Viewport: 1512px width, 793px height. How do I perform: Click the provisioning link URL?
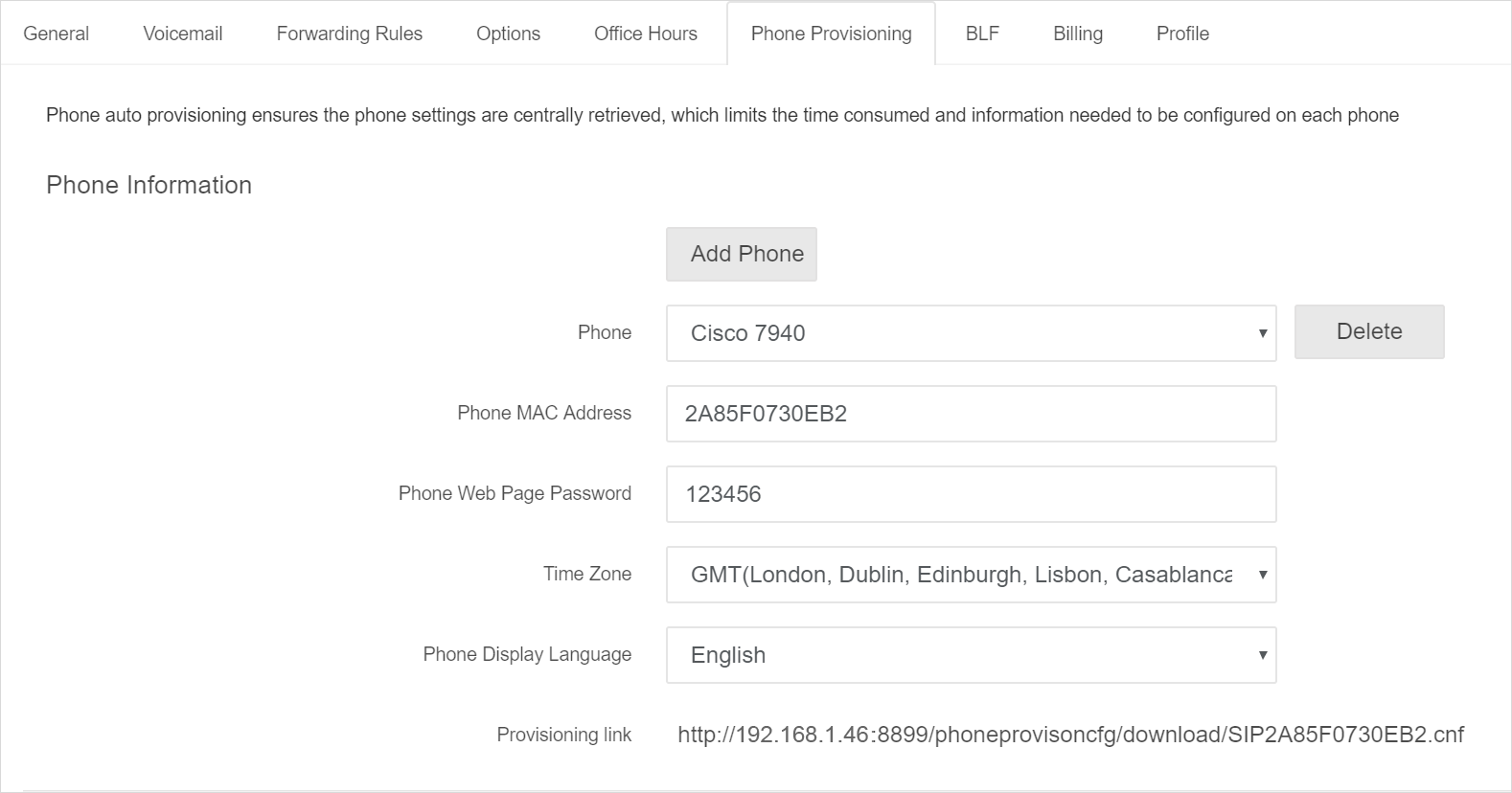click(x=1070, y=735)
